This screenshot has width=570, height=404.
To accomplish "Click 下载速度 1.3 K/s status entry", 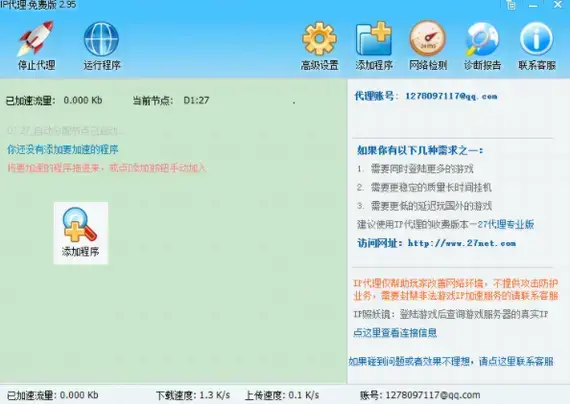I will coord(193,395).
